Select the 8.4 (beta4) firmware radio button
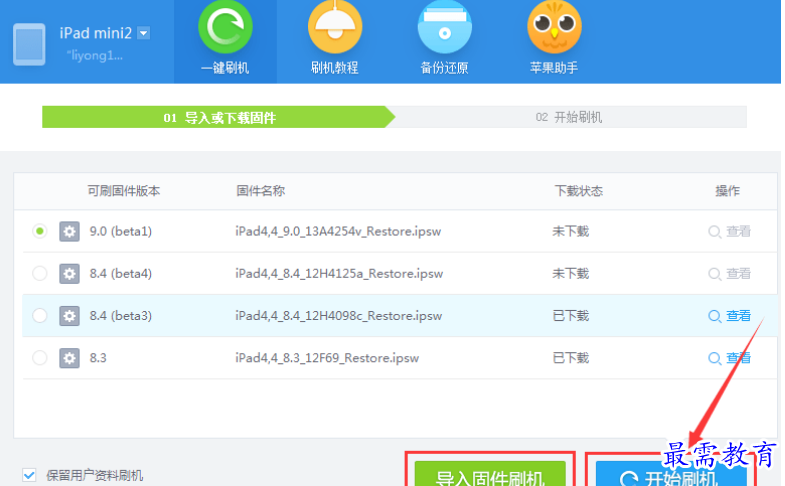The height and width of the screenshot is (486, 785). pos(40,273)
